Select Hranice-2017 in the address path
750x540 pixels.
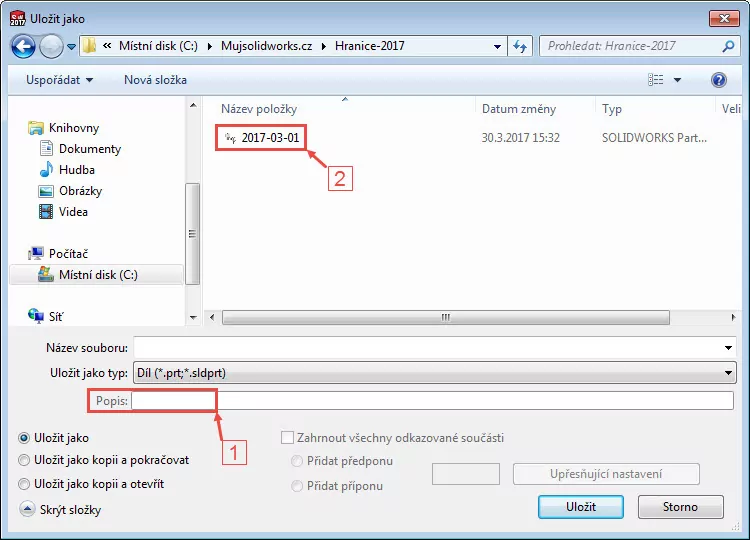pos(369,46)
